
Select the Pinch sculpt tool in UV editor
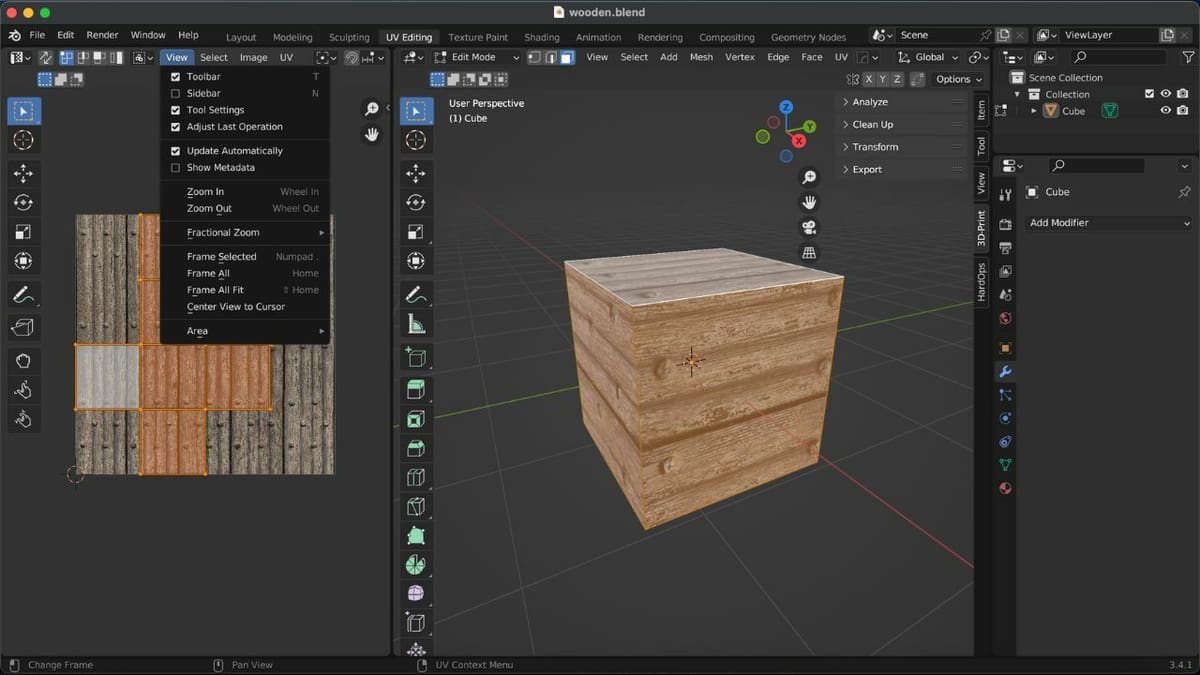23,419
